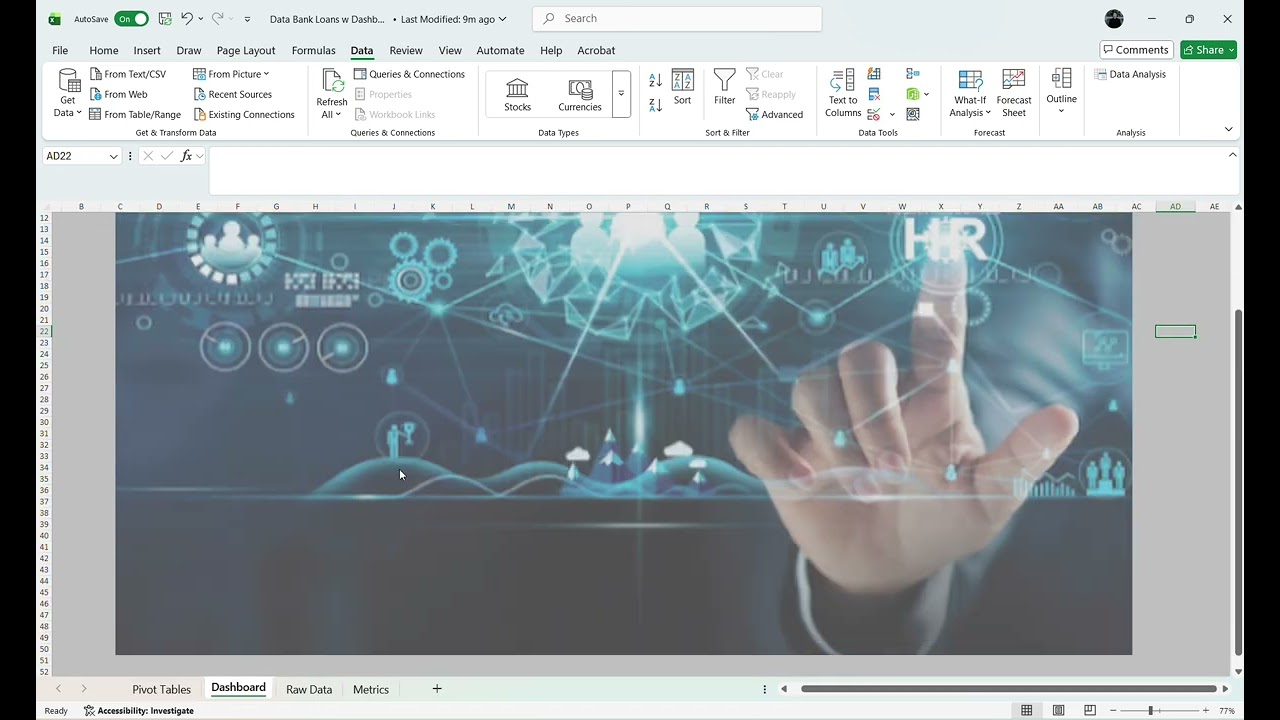Open Recent Sources
The width and height of the screenshot is (1280, 720).
233,94
